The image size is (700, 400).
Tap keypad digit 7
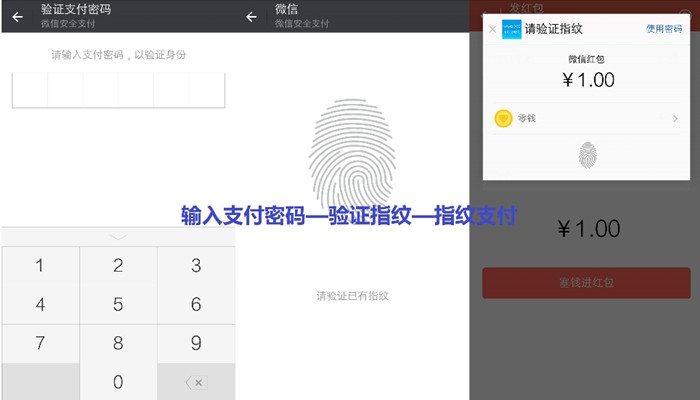(40, 343)
